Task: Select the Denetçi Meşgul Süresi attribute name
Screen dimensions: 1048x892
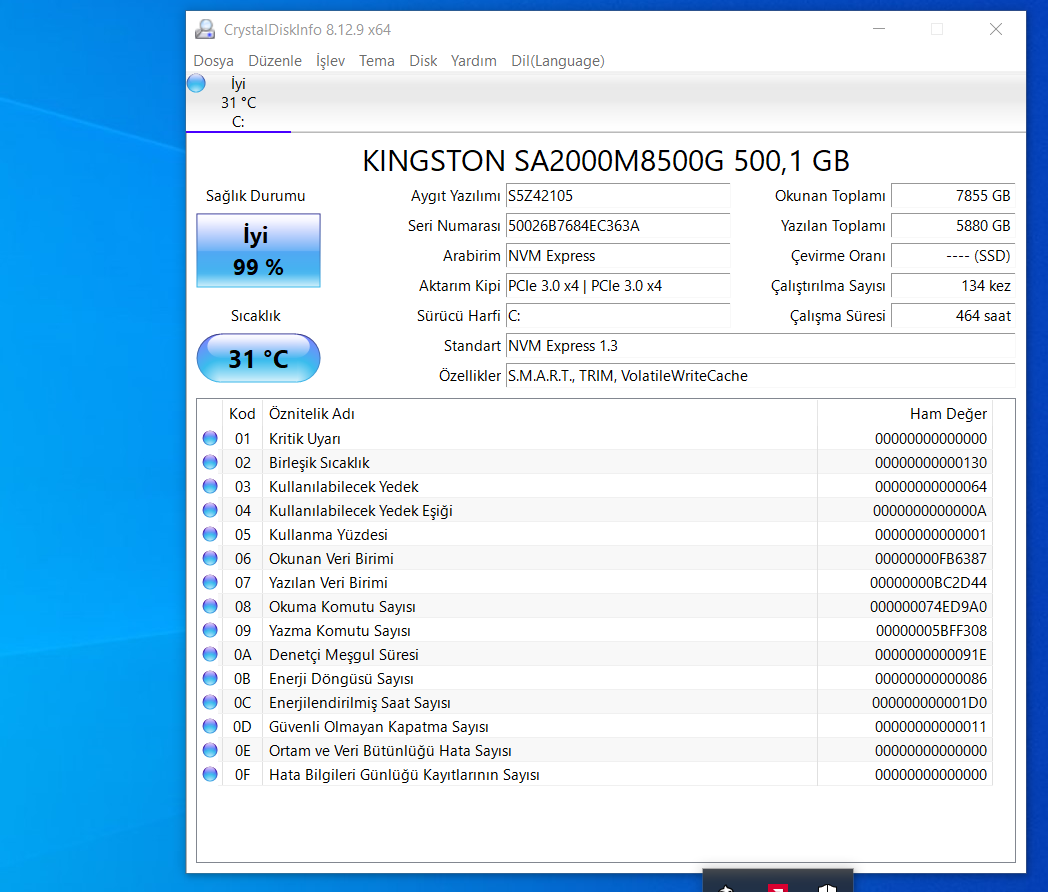Action: point(344,655)
